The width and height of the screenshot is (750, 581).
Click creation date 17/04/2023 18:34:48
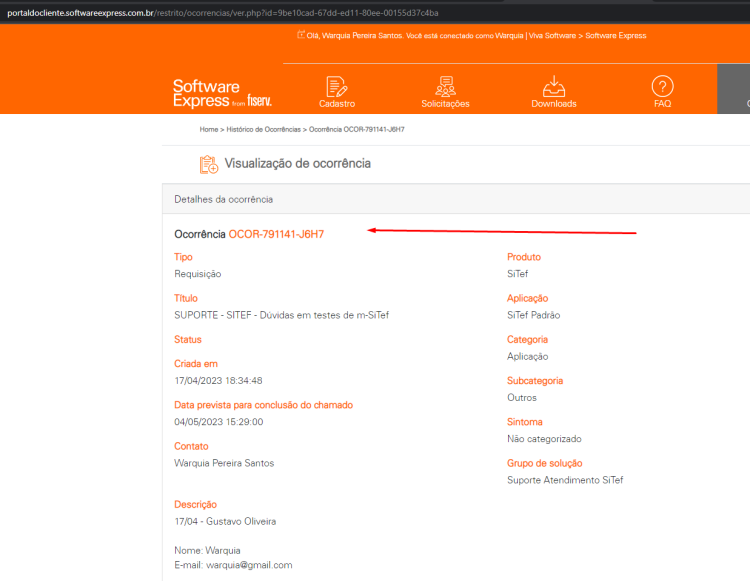click(218, 381)
